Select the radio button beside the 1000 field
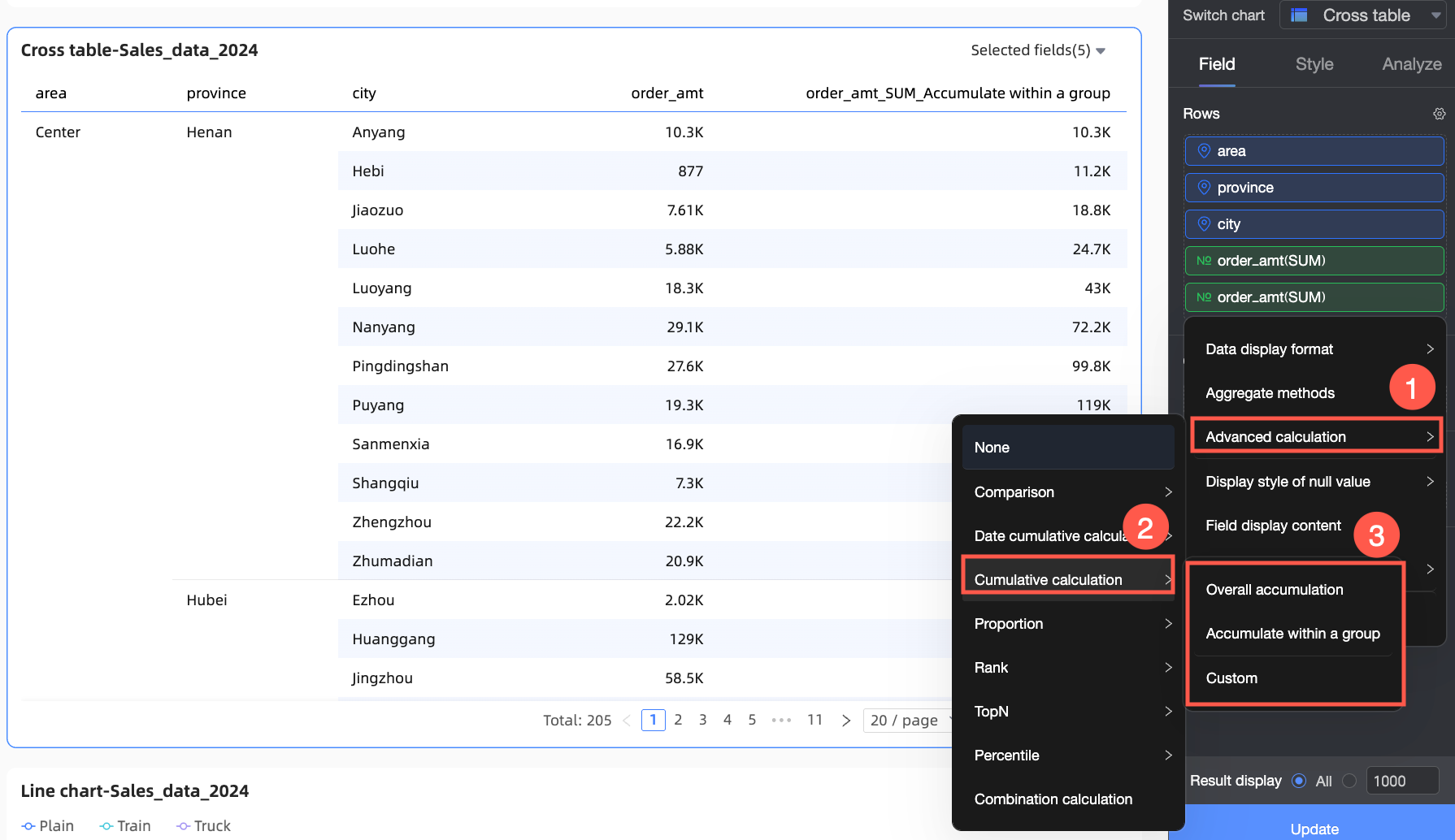 pyautogui.click(x=1349, y=781)
